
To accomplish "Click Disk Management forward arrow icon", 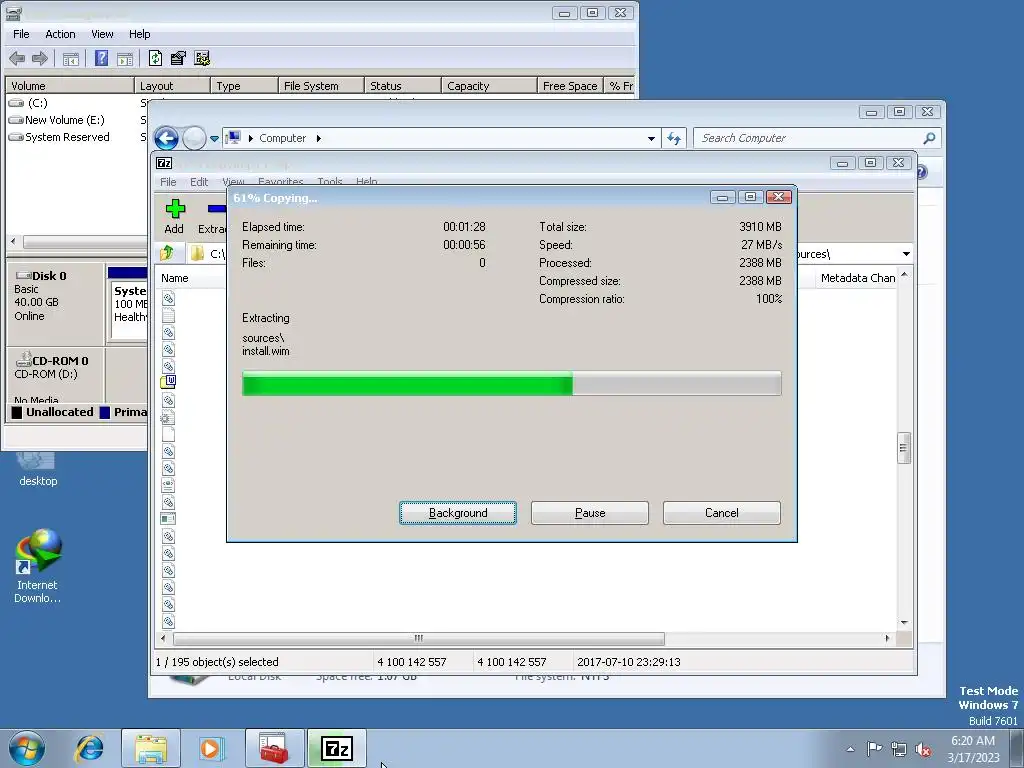I will click(40, 59).
